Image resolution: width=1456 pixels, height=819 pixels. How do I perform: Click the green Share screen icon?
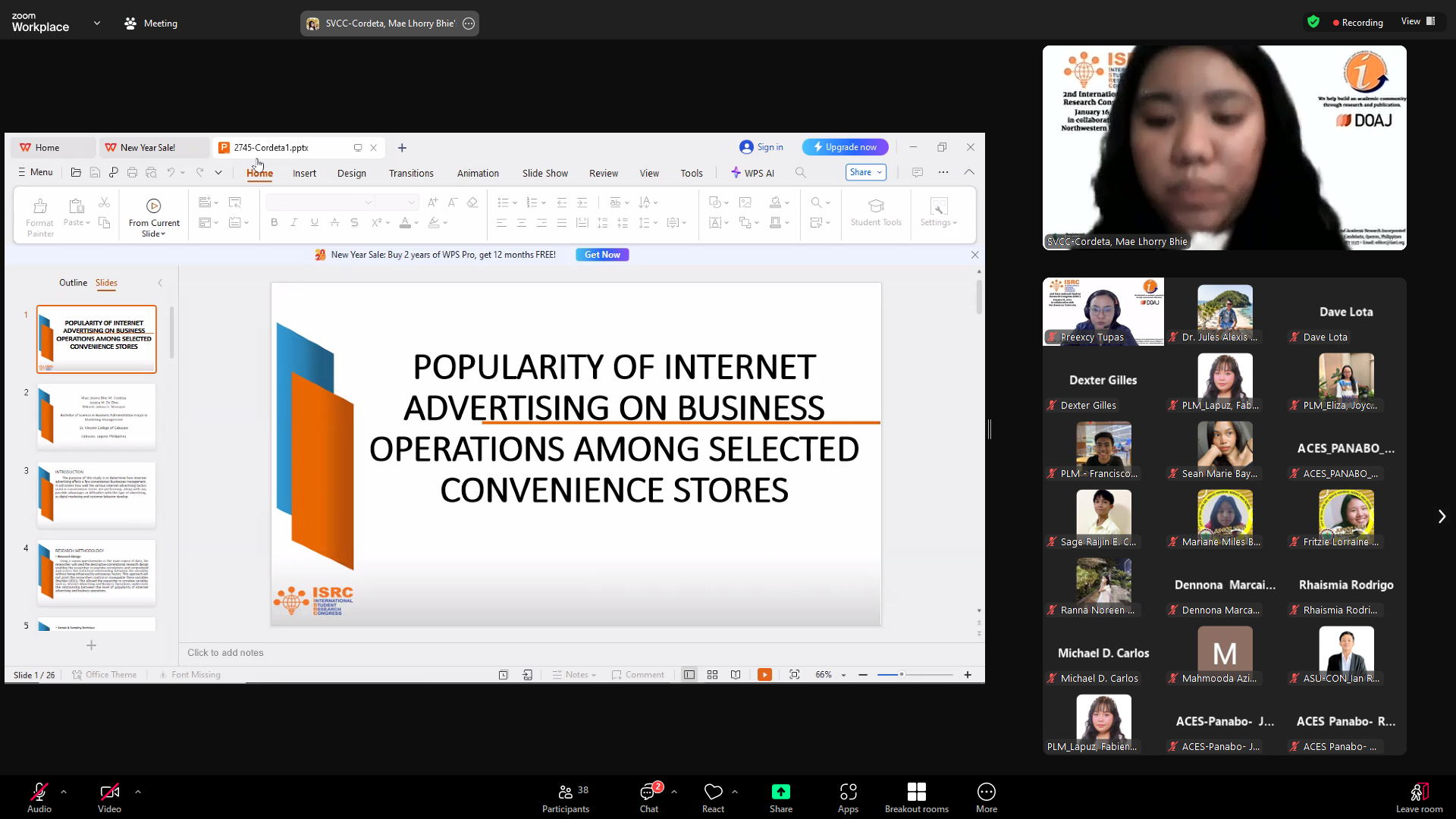tap(780, 792)
